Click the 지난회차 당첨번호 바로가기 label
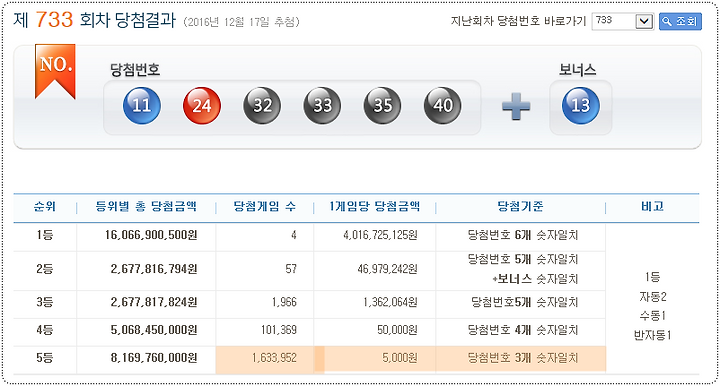720x386 pixels. coord(518,21)
